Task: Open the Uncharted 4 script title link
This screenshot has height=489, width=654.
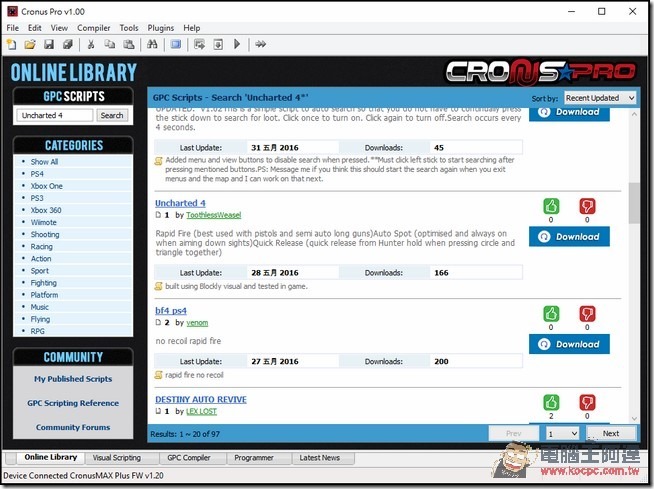Action: click(180, 203)
